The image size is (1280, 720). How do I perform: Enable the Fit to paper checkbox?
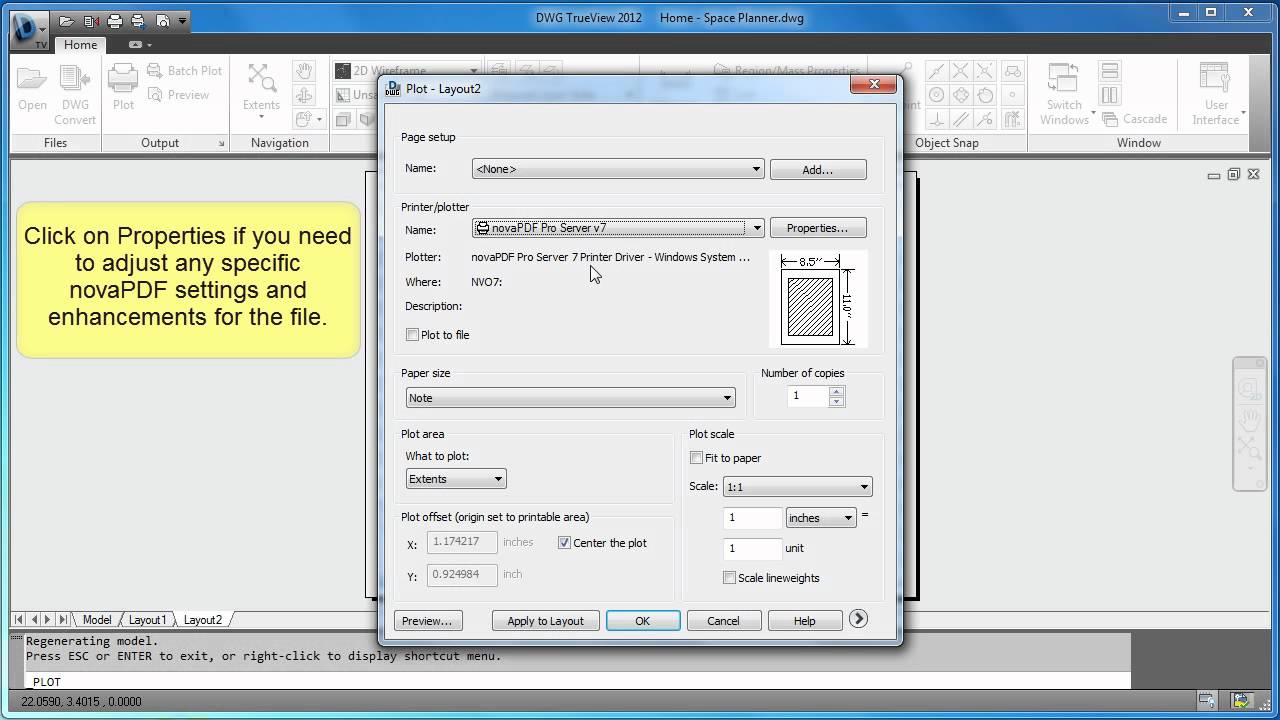[x=697, y=458]
